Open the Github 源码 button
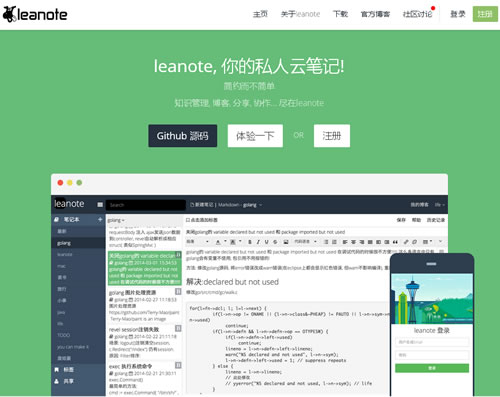 (182, 136)
